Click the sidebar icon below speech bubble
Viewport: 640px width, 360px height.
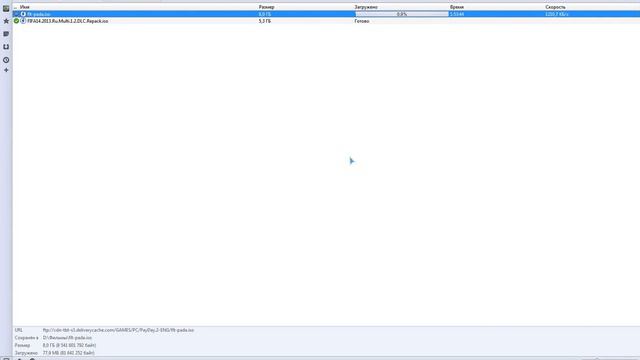(x=6, y=47)
